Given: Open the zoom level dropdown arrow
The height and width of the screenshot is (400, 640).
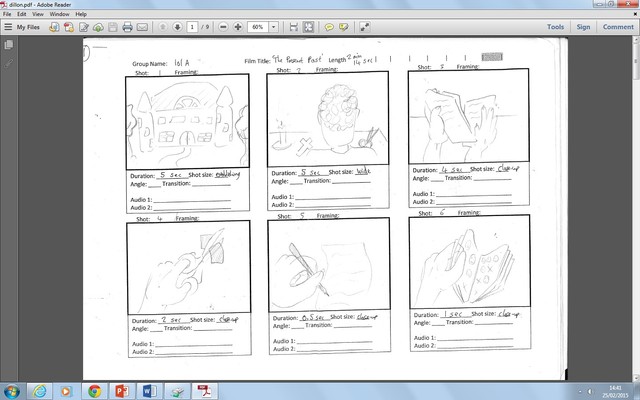Looking at the screenshot, I should click(273, 27).
